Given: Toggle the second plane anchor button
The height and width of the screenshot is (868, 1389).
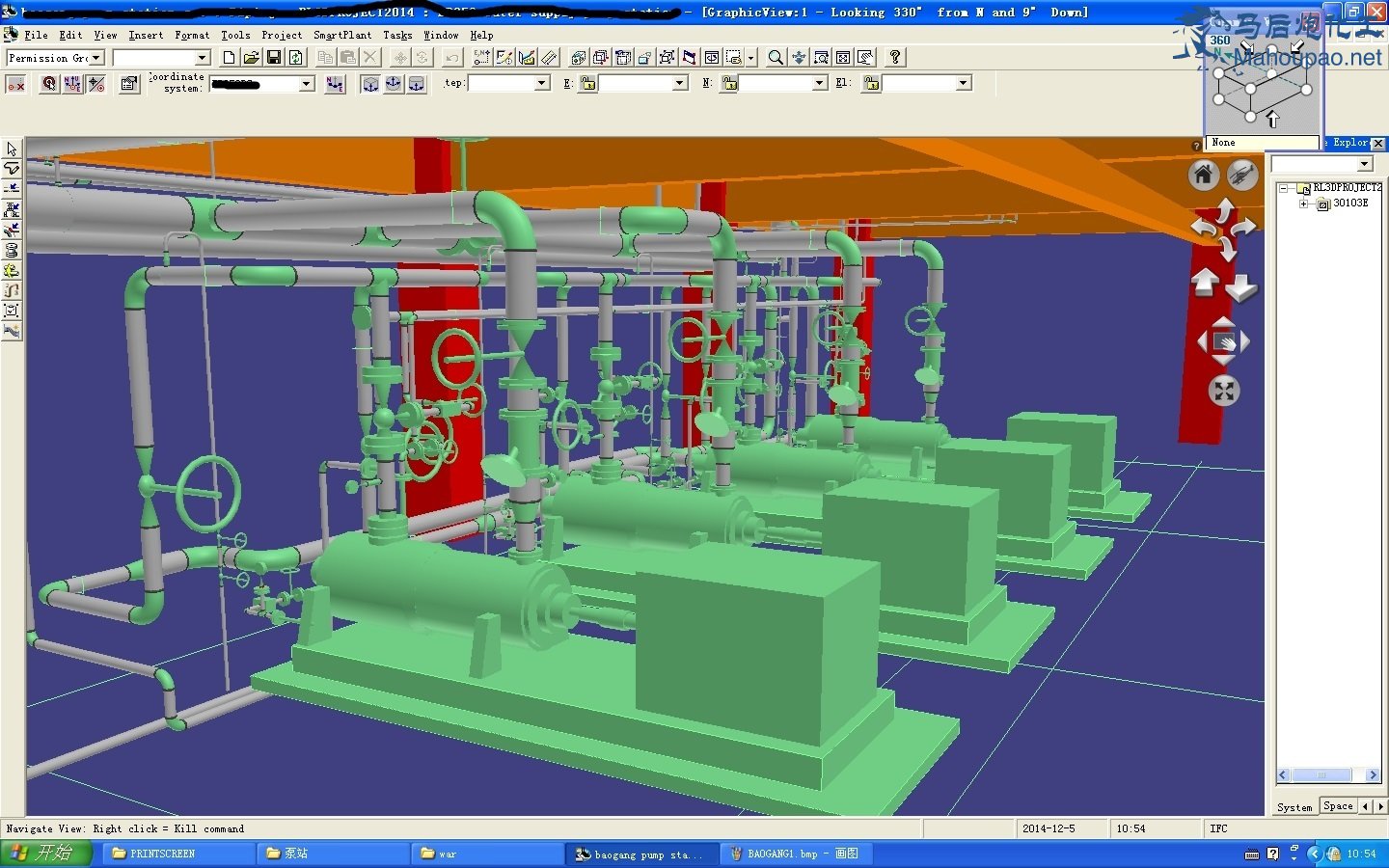Looking at the screenshot, I should [x=394, y=84].
